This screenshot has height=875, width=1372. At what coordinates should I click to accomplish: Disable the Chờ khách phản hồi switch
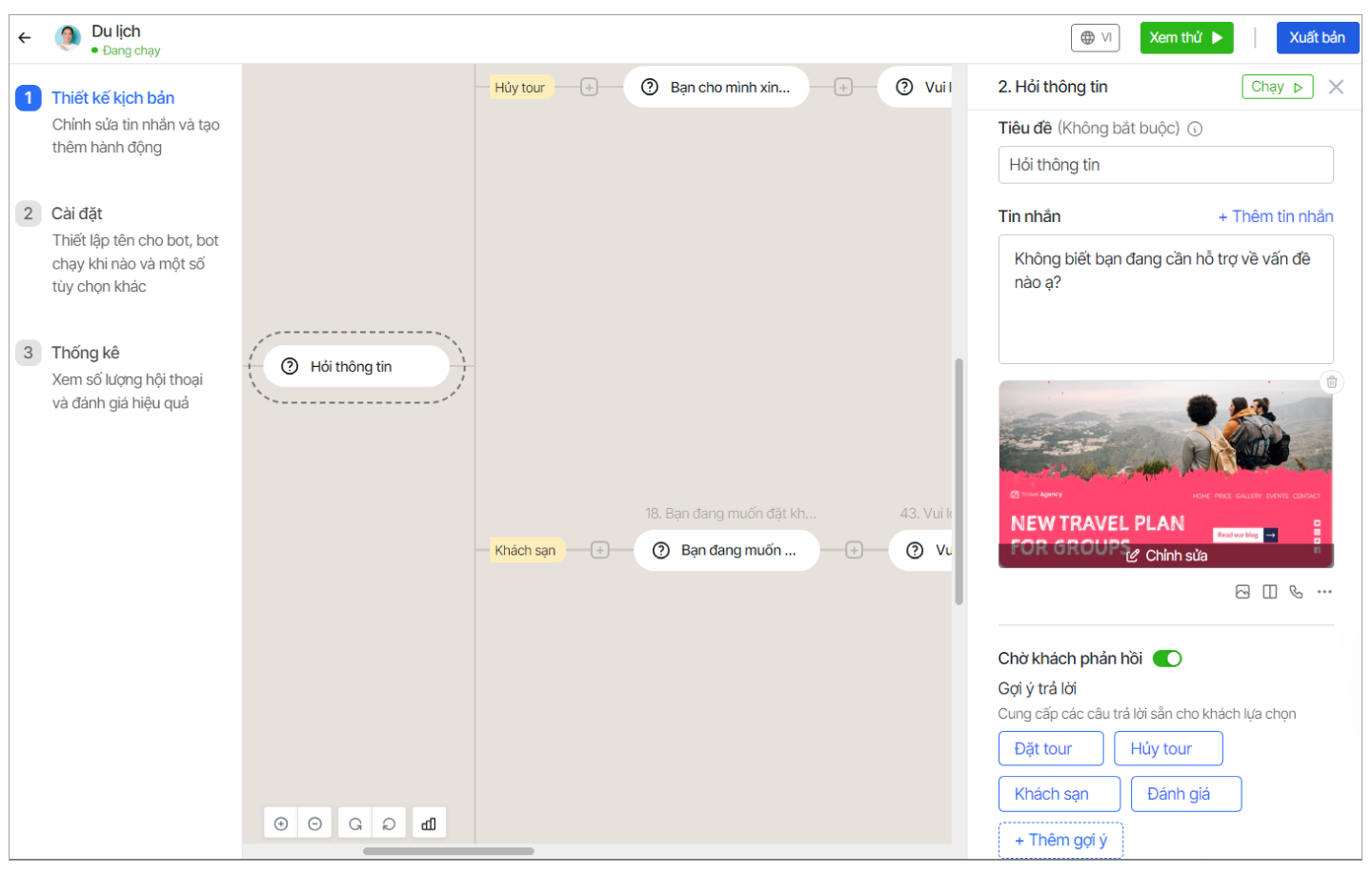(1167, 659)
